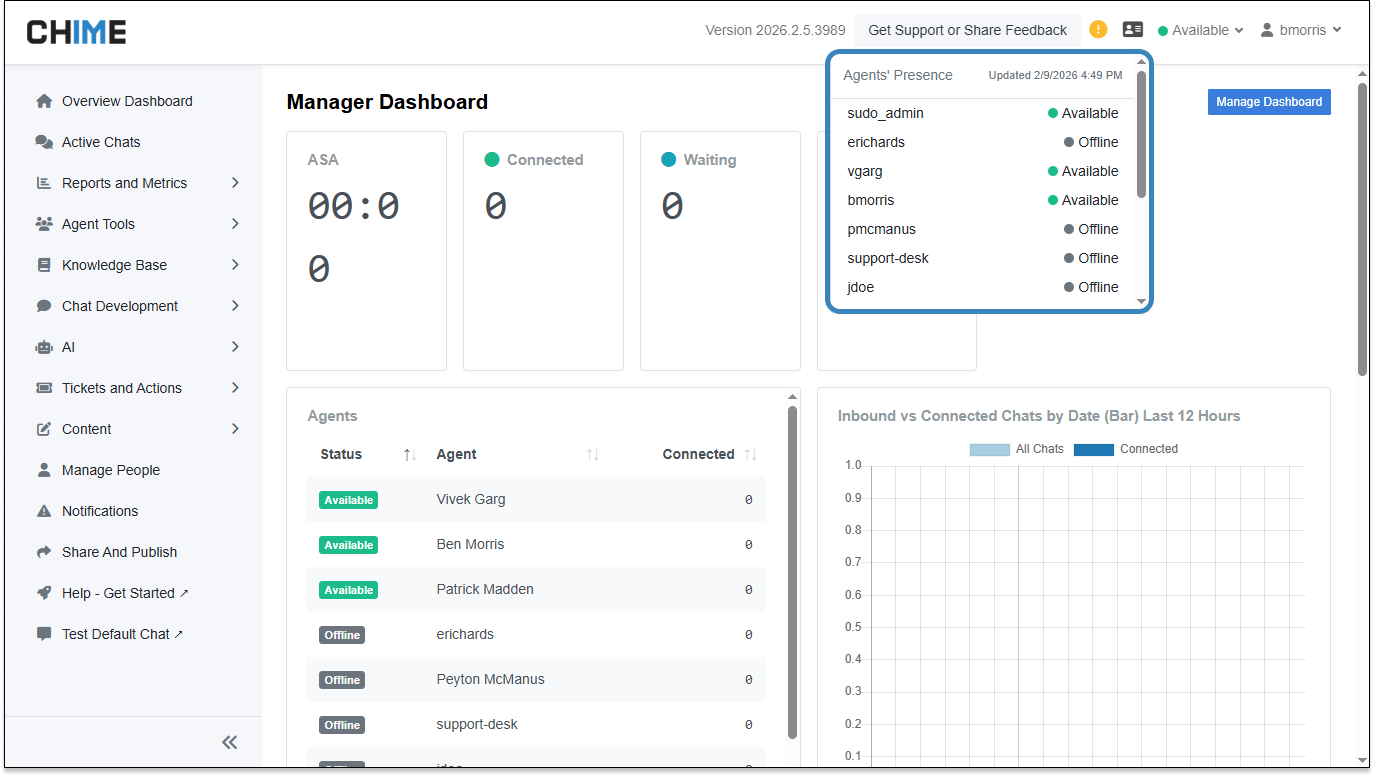
Task: Click the yellow warning alert icon
Action: coord(1098,30)
